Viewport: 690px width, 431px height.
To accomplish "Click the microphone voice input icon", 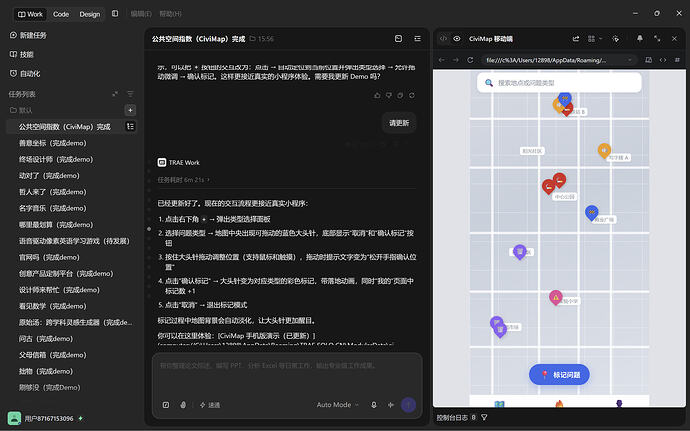I will coord(374,405).
